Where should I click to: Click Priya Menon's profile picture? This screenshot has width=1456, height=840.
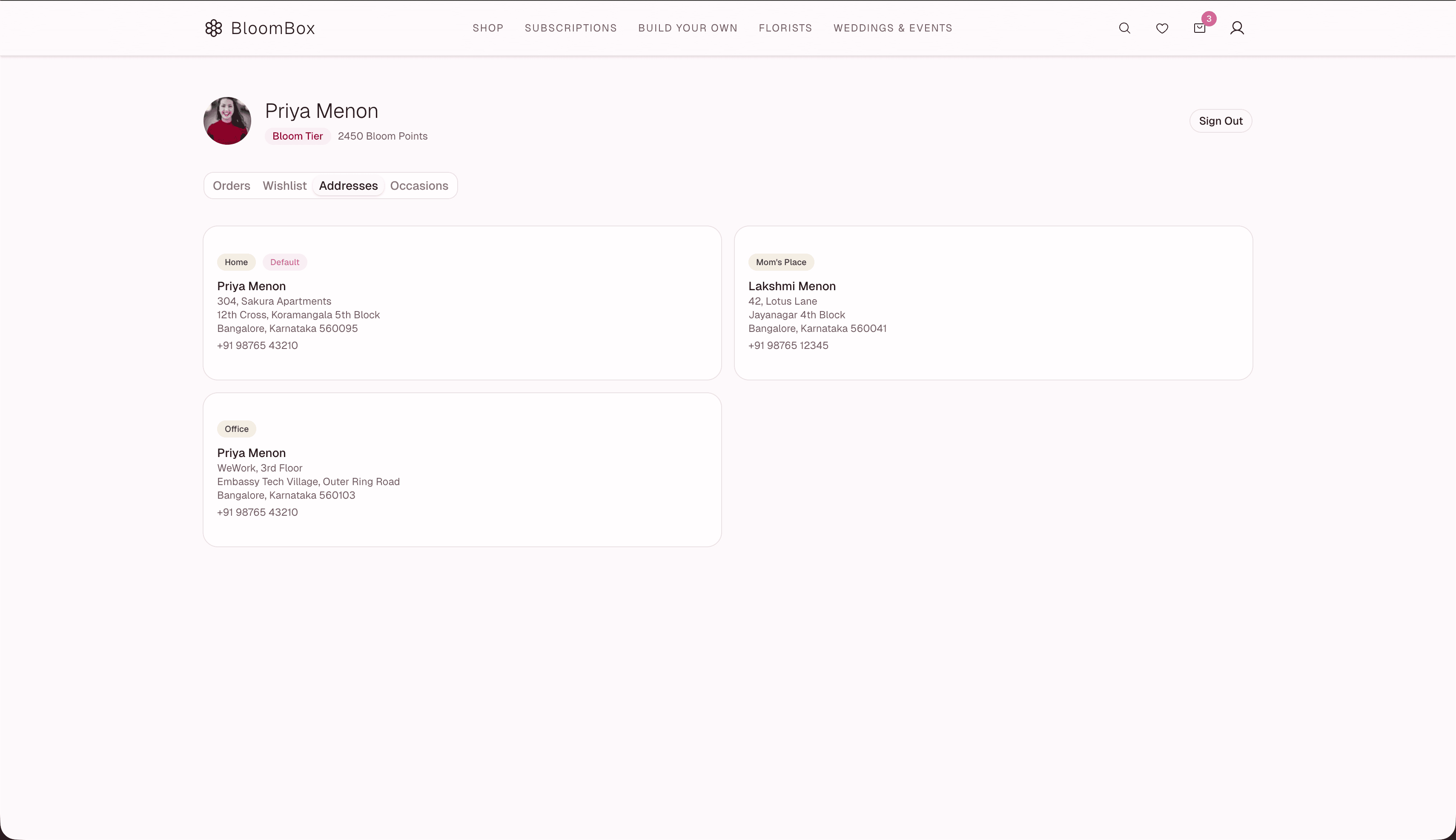227,120
